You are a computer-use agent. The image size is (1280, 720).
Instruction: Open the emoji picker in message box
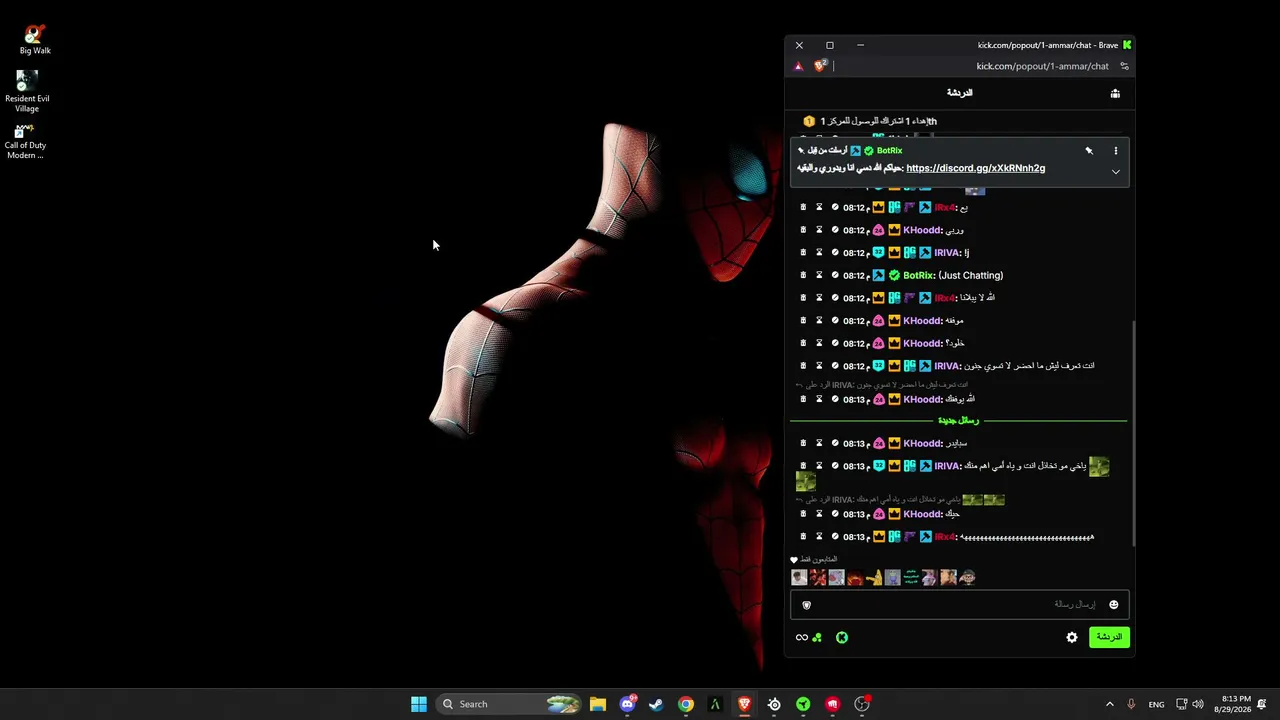[x=1114, y=605]
